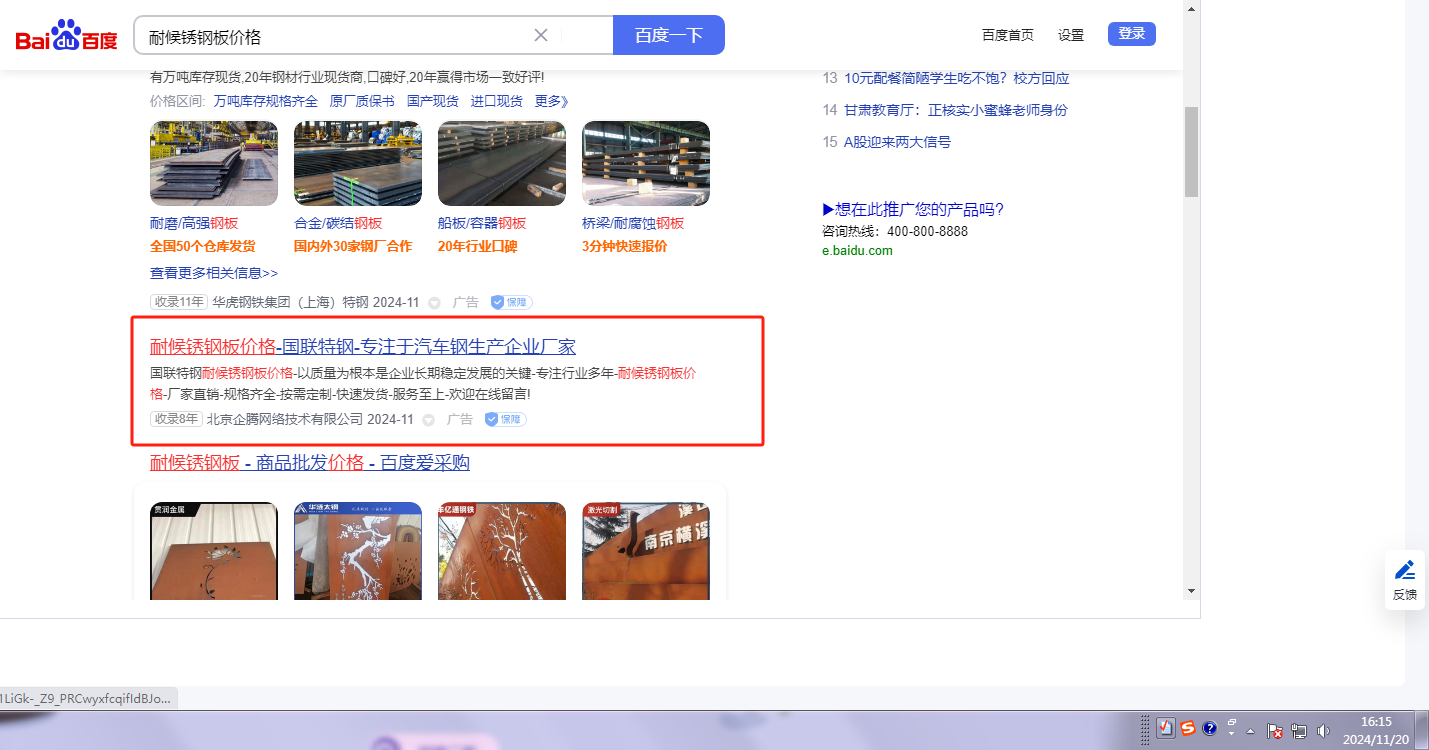This screenshot has height=750, width=1429.
Task: Open the 百度首页 link
Action: click(1008, 35)
